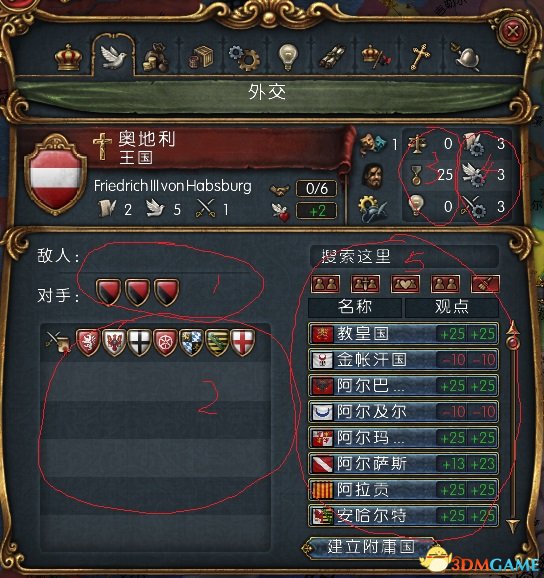
Task: Click the scrollbar down arrow of country list
Action: click(513, 525)
